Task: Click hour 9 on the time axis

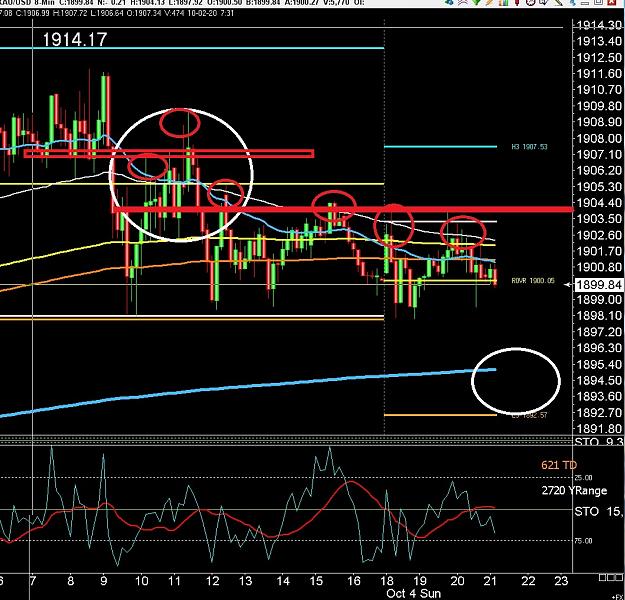Action: point(104,581)
